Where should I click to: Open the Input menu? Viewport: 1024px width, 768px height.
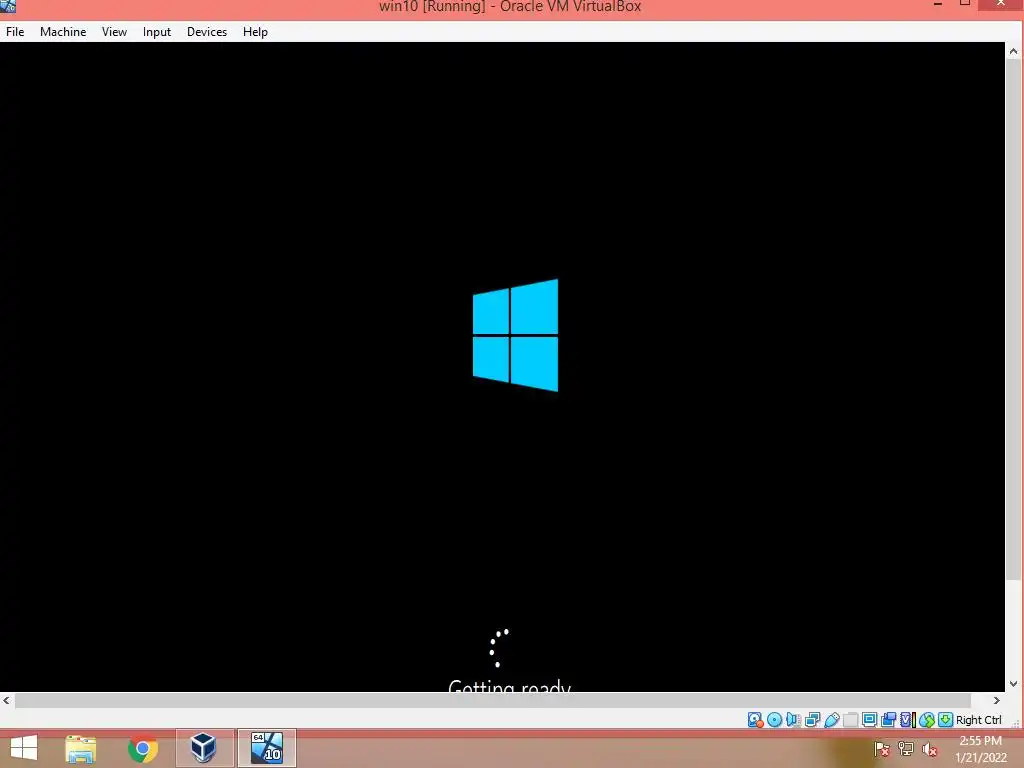pos(157,31)
